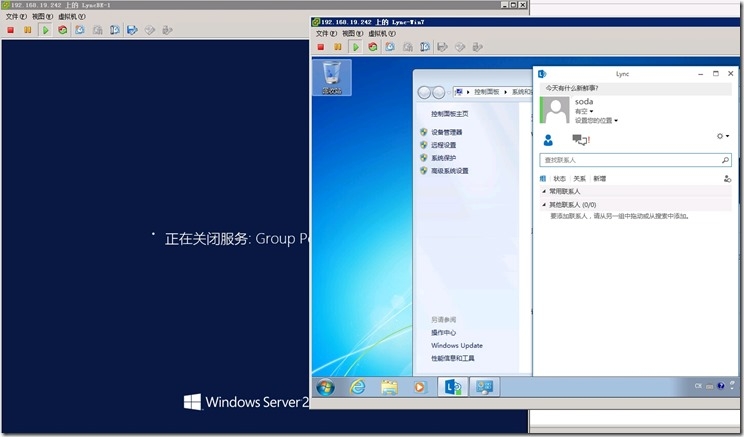Click the green play icon in Lync-Win7 toolbar
The width and height of the screenshot is (744, 437).
point(355,47)
